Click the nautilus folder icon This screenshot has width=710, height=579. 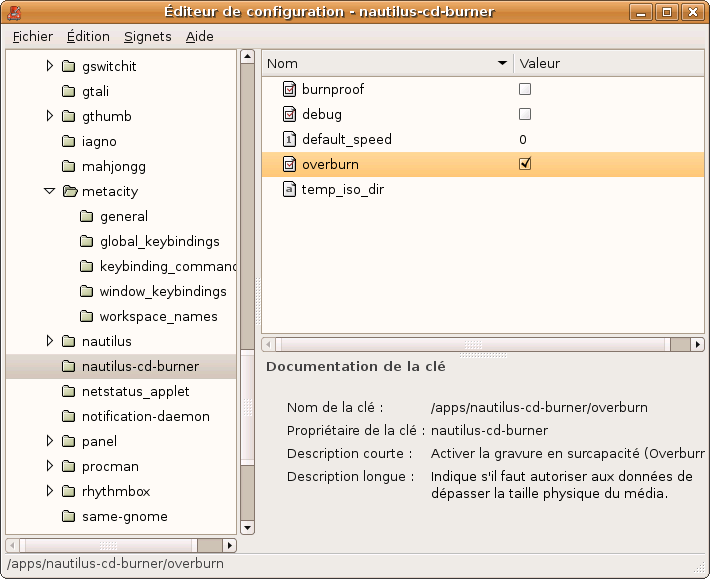click(68, 341)
